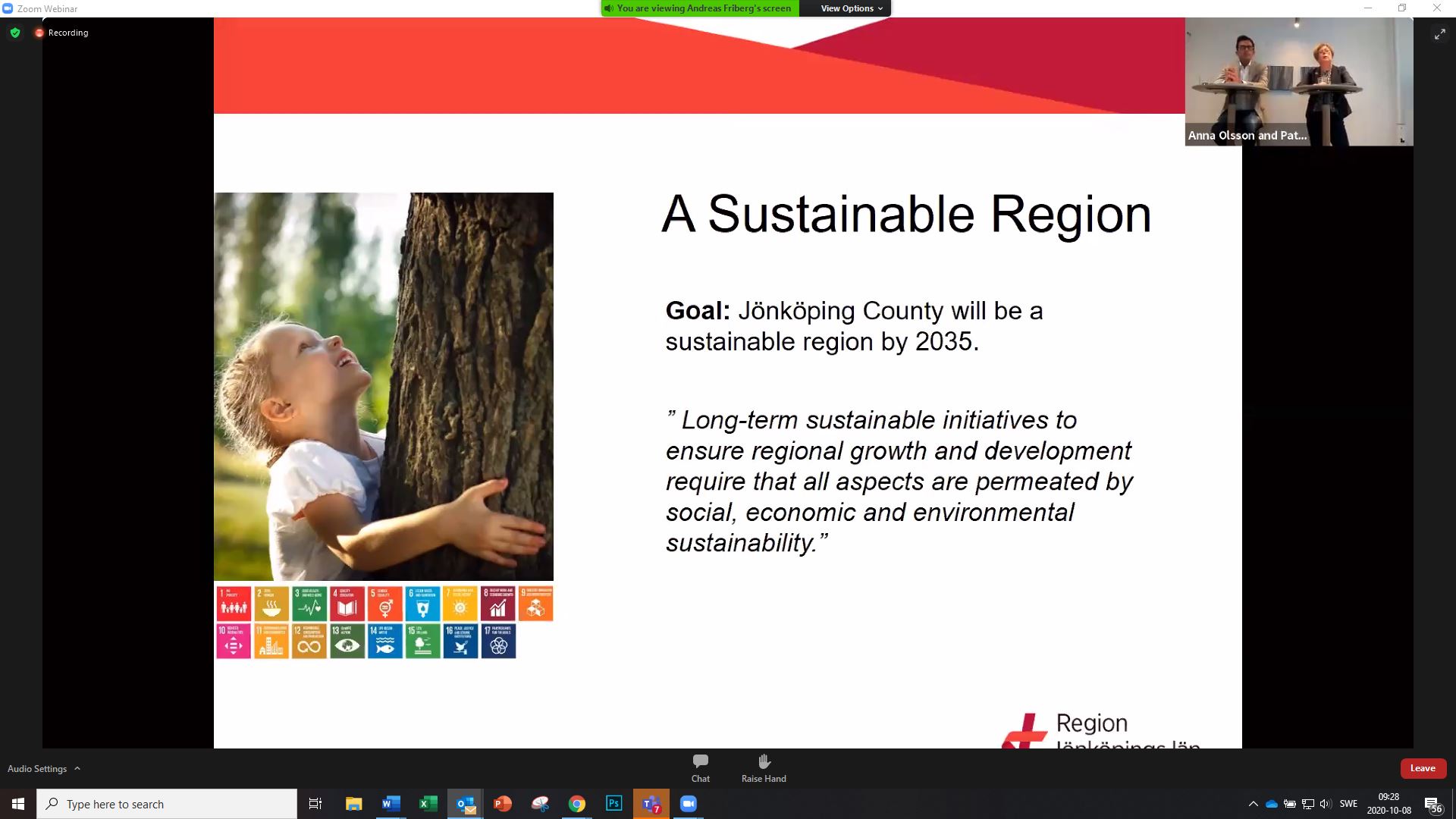Show hidden system tray icons

coord(1253,804)
